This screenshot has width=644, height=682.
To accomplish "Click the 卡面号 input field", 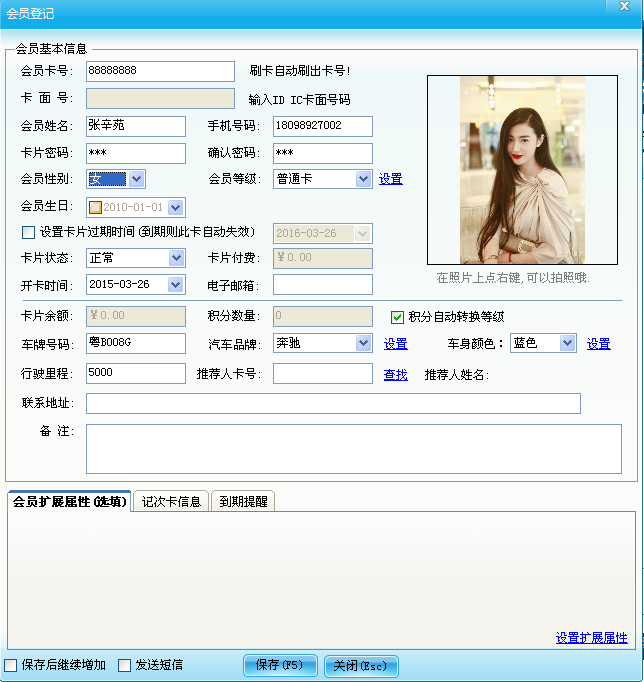I will pos(160,98).
